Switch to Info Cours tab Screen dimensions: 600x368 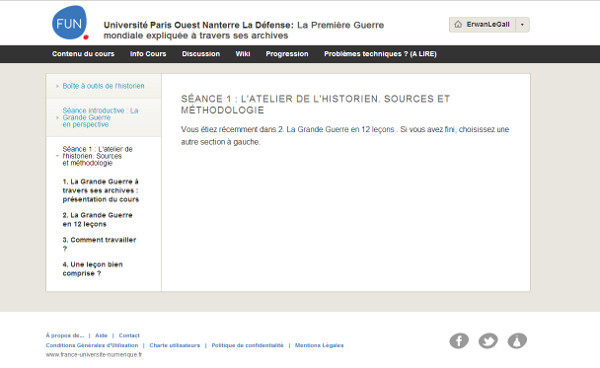pos(148,54)
